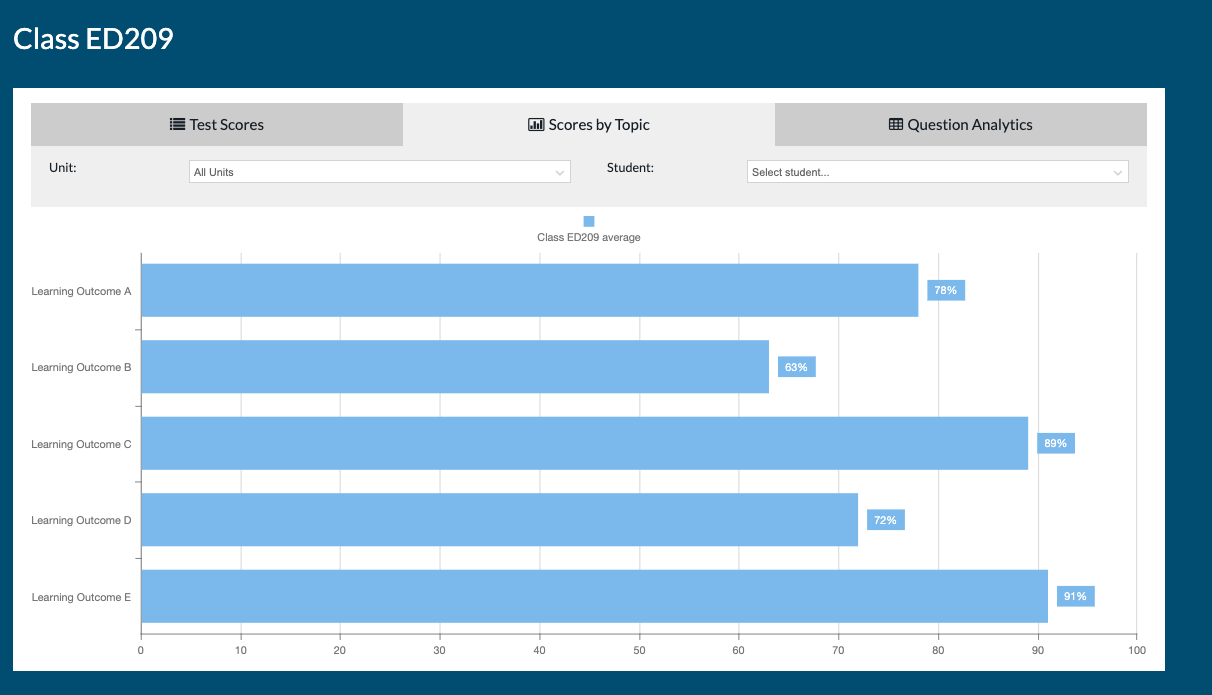
Task: Open the Test Scores tab
Action: coord(217,125)
